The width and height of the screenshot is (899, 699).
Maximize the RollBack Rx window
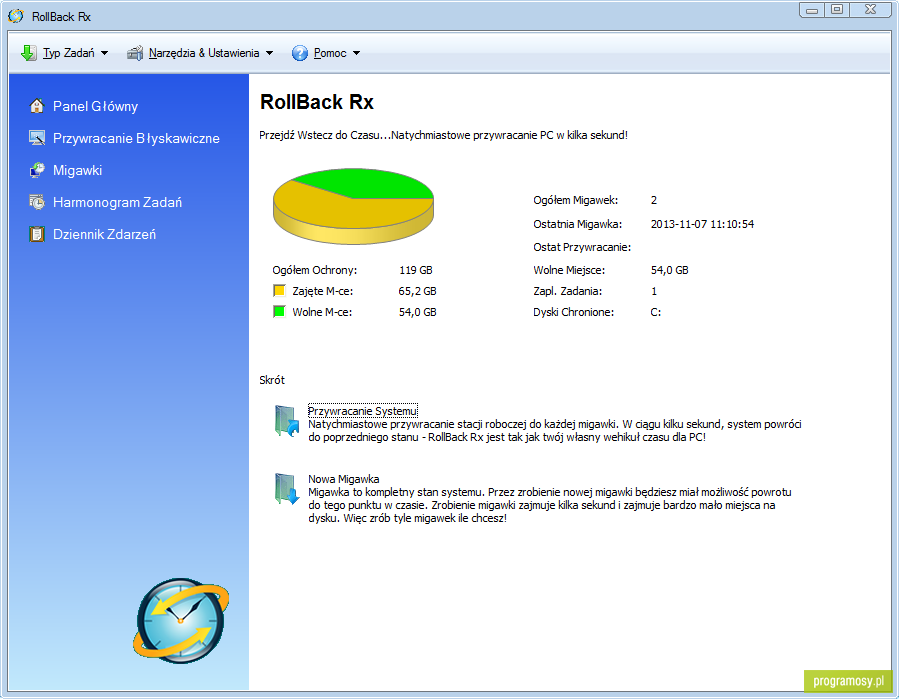click(x=837, y=10)
